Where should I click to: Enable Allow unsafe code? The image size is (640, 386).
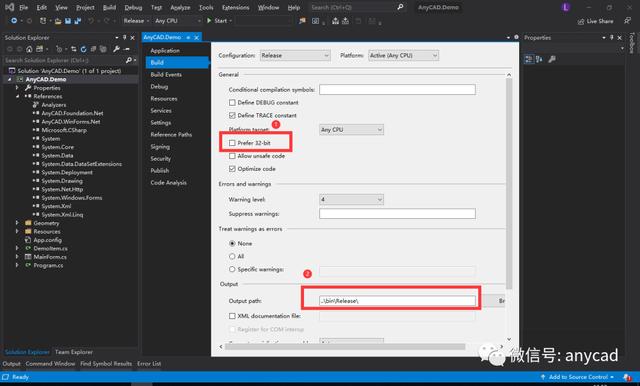(x=232, y=156)
